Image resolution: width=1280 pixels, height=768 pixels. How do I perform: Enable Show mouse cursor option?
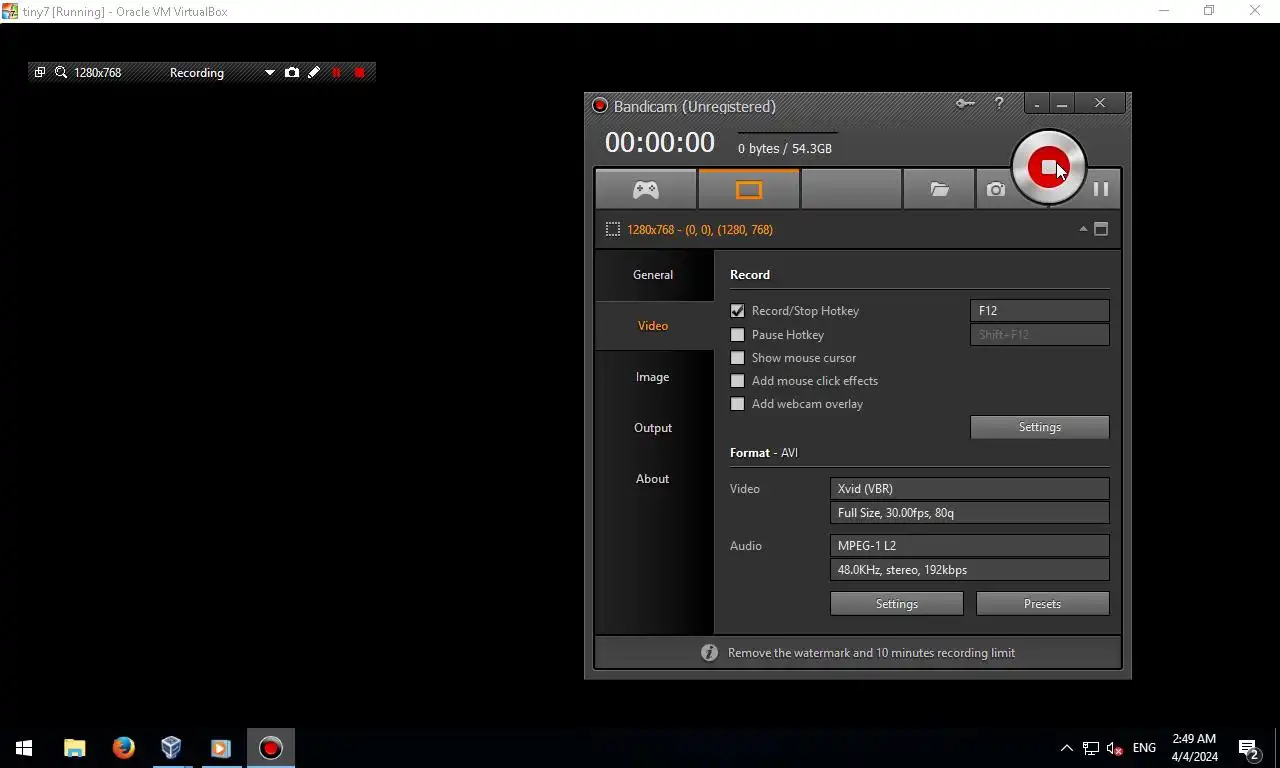738,358
